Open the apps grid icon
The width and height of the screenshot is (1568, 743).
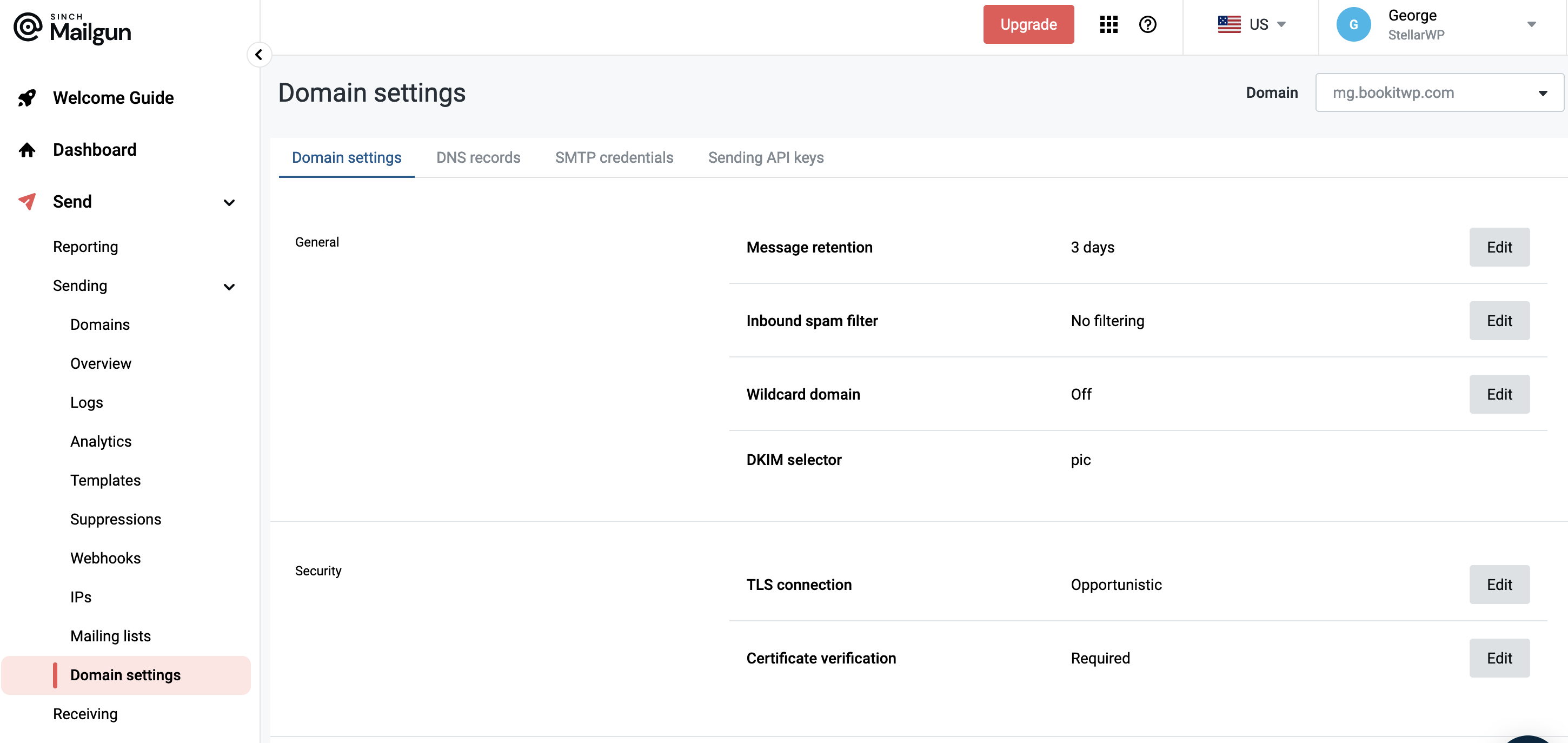1108,24
